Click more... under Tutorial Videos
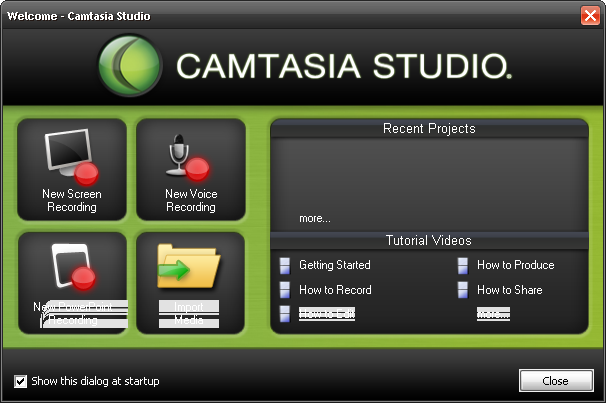606x403 pixels. [493, 314]
